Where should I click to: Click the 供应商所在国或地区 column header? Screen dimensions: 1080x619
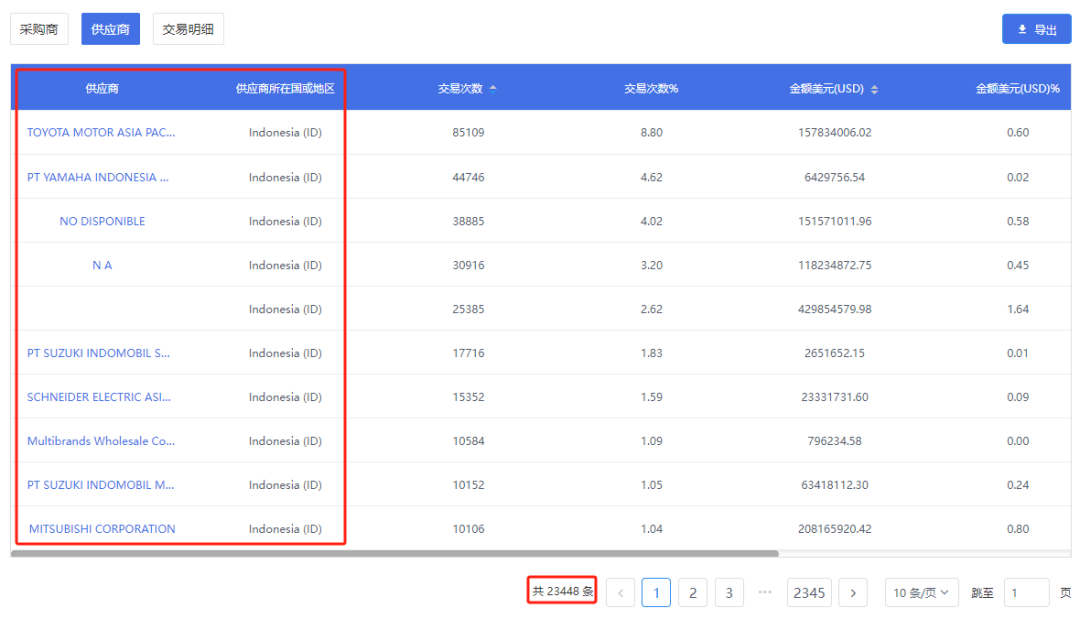point(285,88)
